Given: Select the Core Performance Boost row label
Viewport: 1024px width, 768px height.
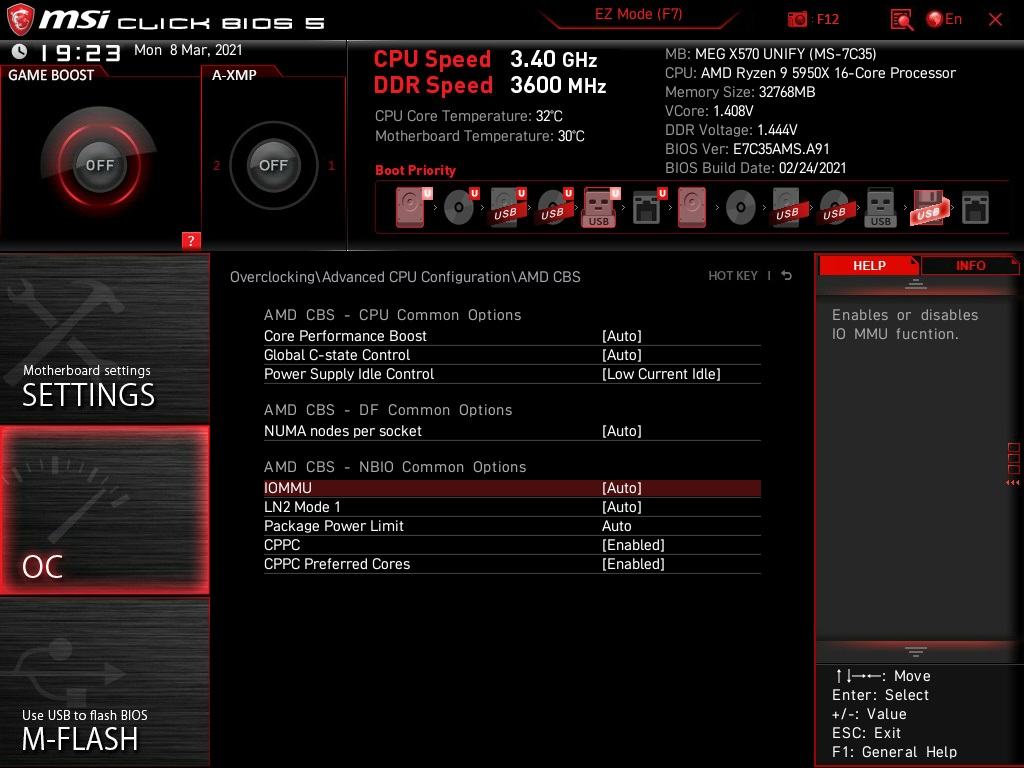Looking at the screenshot, I should pos(345,336).
